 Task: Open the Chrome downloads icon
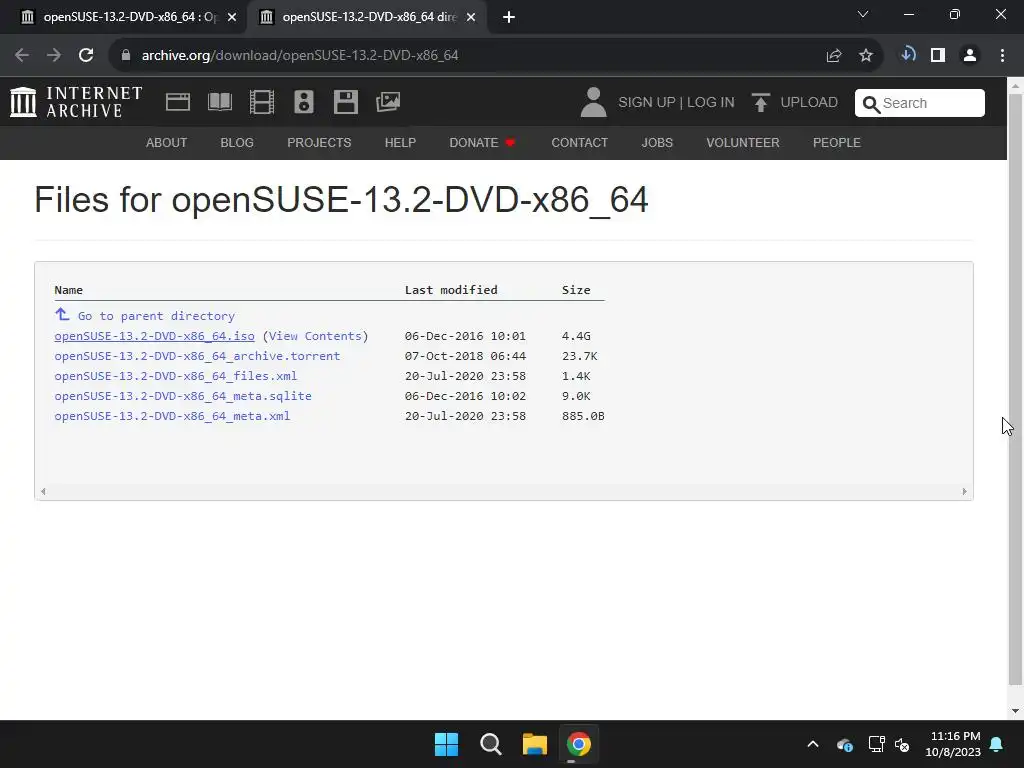coord(908,55)
